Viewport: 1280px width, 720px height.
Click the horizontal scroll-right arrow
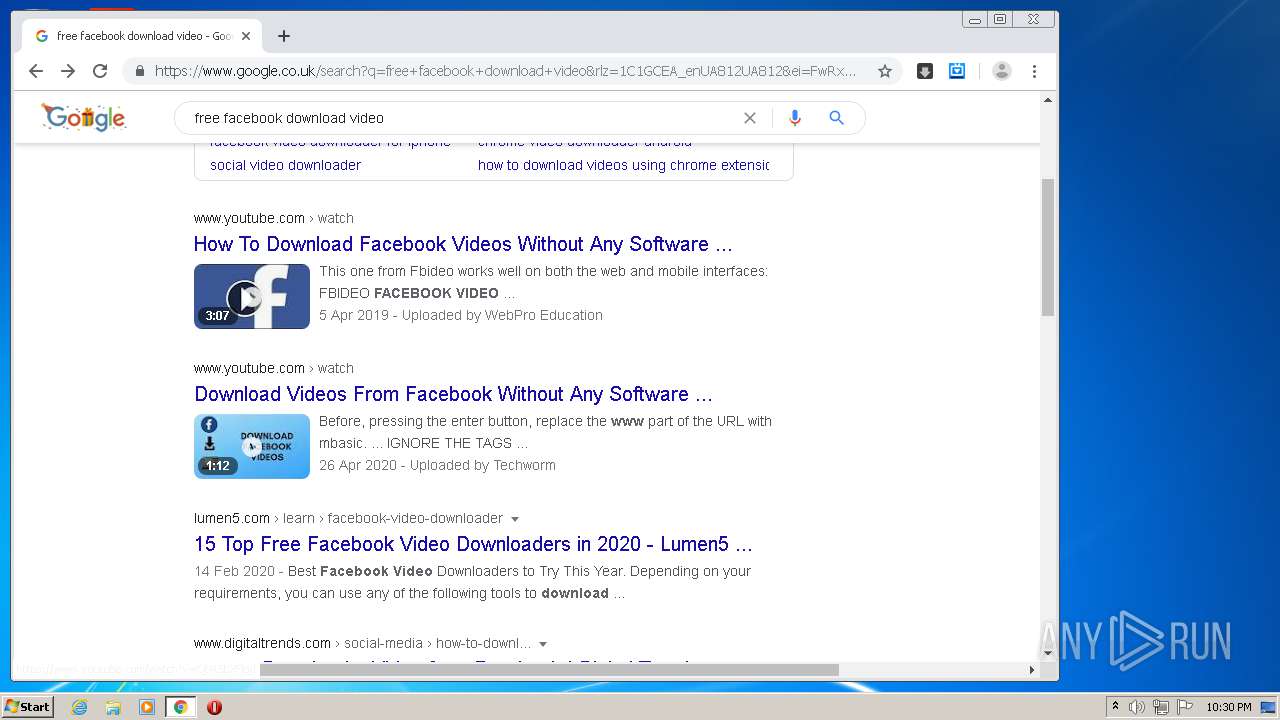[x=1032, y=670]
